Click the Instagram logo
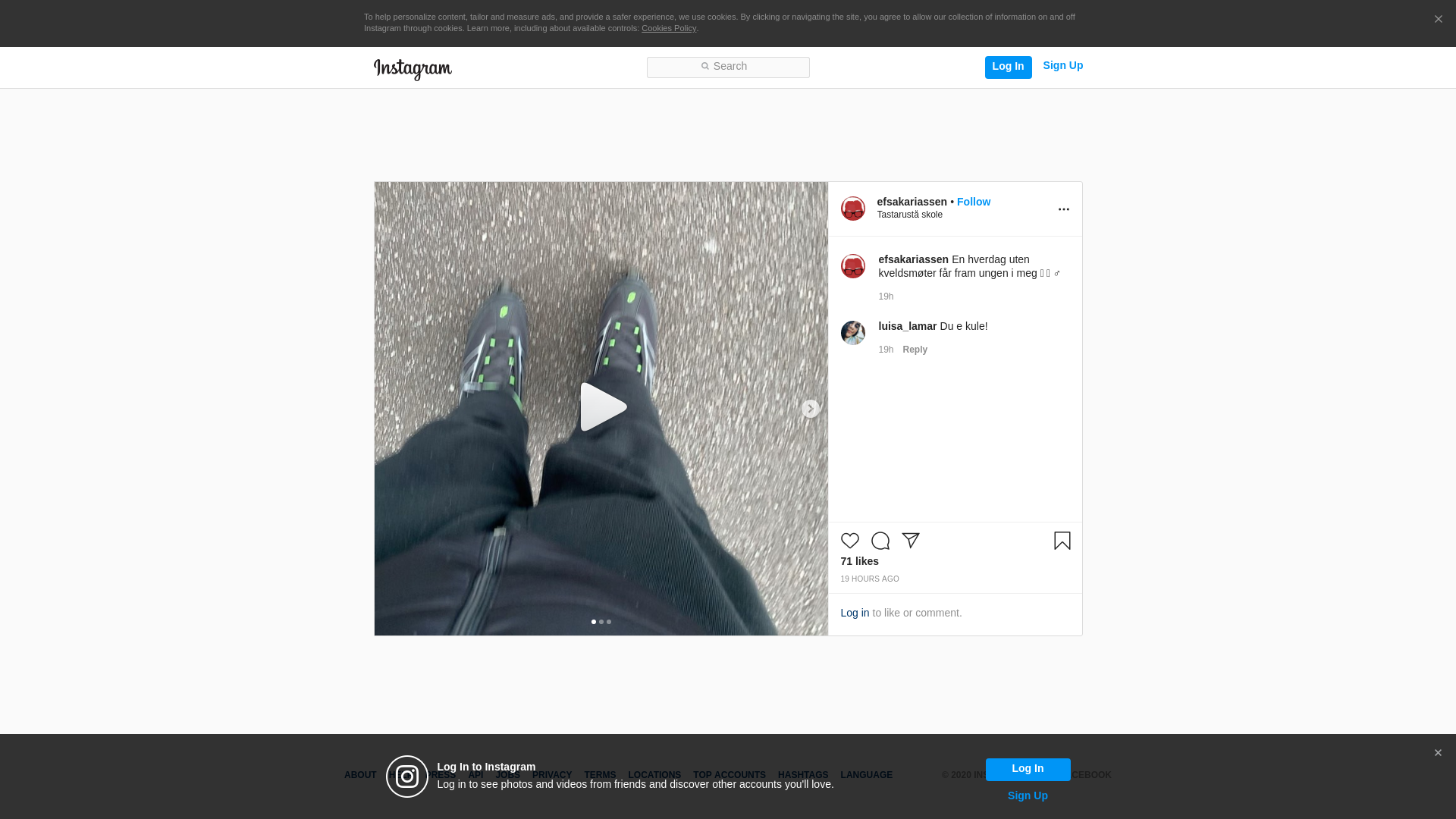This screenshot has width=1456, height=819. [x=413, y=69]
